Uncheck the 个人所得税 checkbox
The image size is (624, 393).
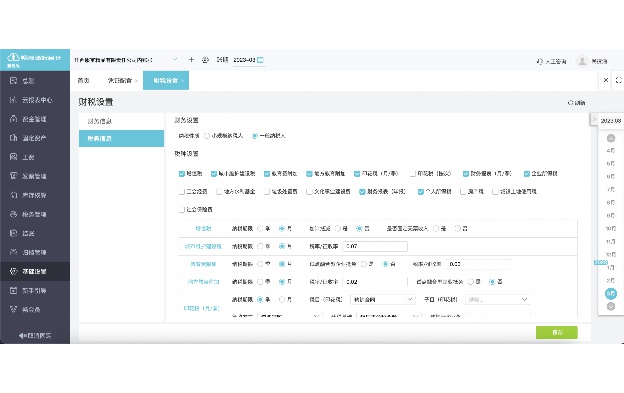point(421,192)
